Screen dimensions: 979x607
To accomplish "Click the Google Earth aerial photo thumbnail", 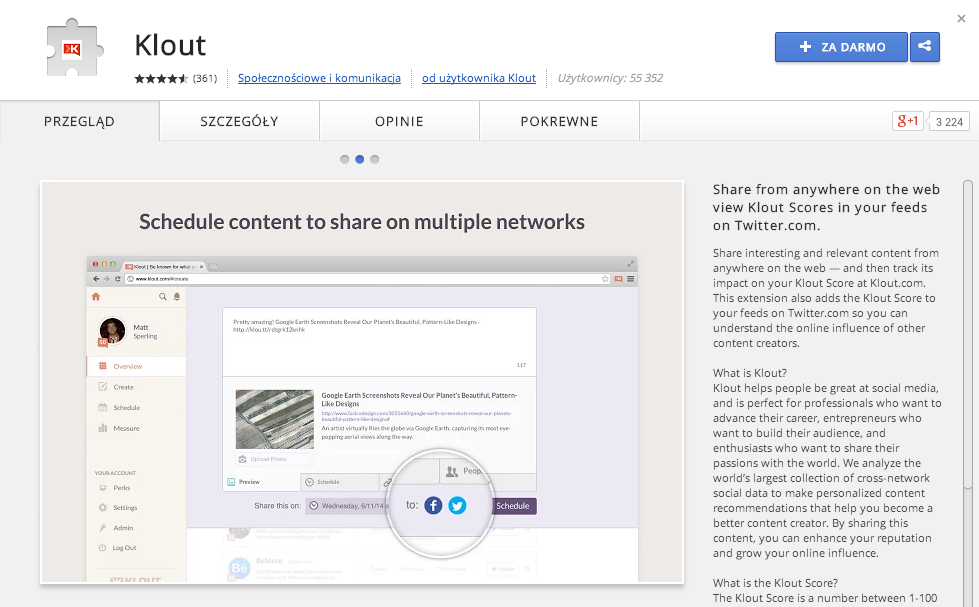I will coord(275,419).
